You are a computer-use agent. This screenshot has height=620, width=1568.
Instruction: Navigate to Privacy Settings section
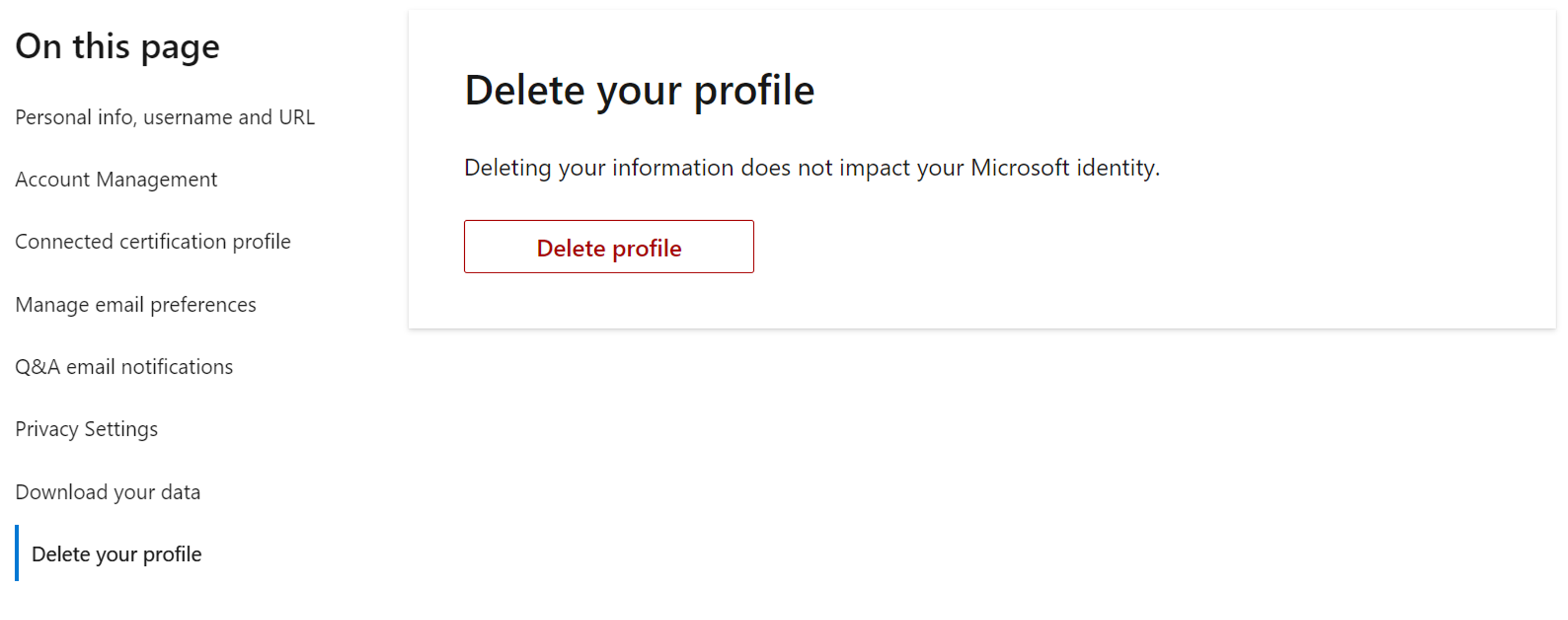coord(87,429)
